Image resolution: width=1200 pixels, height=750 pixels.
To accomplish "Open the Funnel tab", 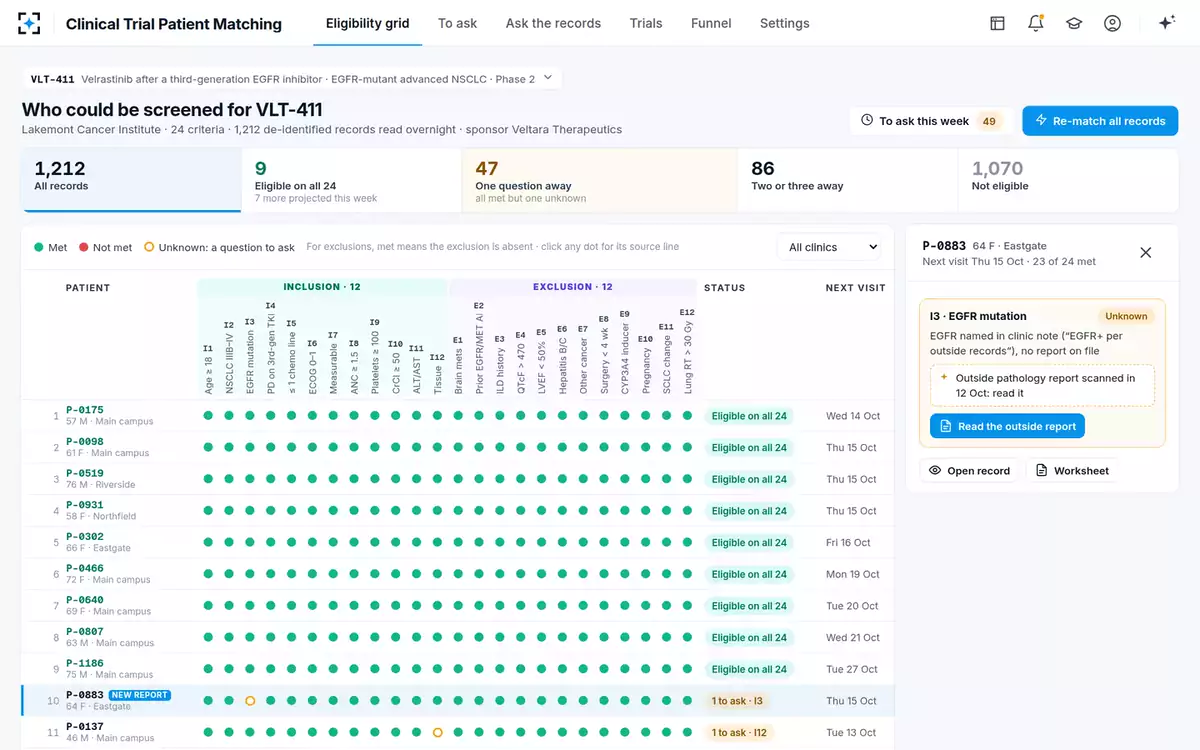I will click(711, 23).
